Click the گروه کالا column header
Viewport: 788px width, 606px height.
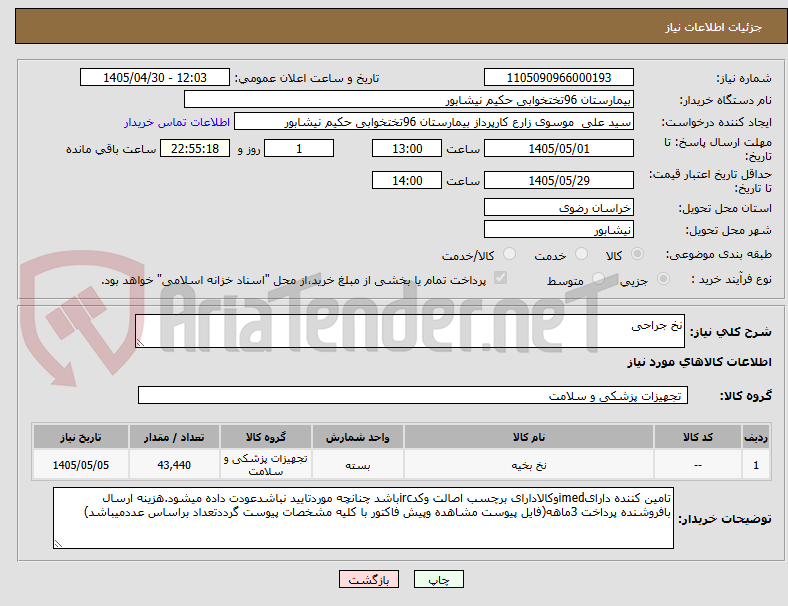pyautogui.click(x=265, y=437)
